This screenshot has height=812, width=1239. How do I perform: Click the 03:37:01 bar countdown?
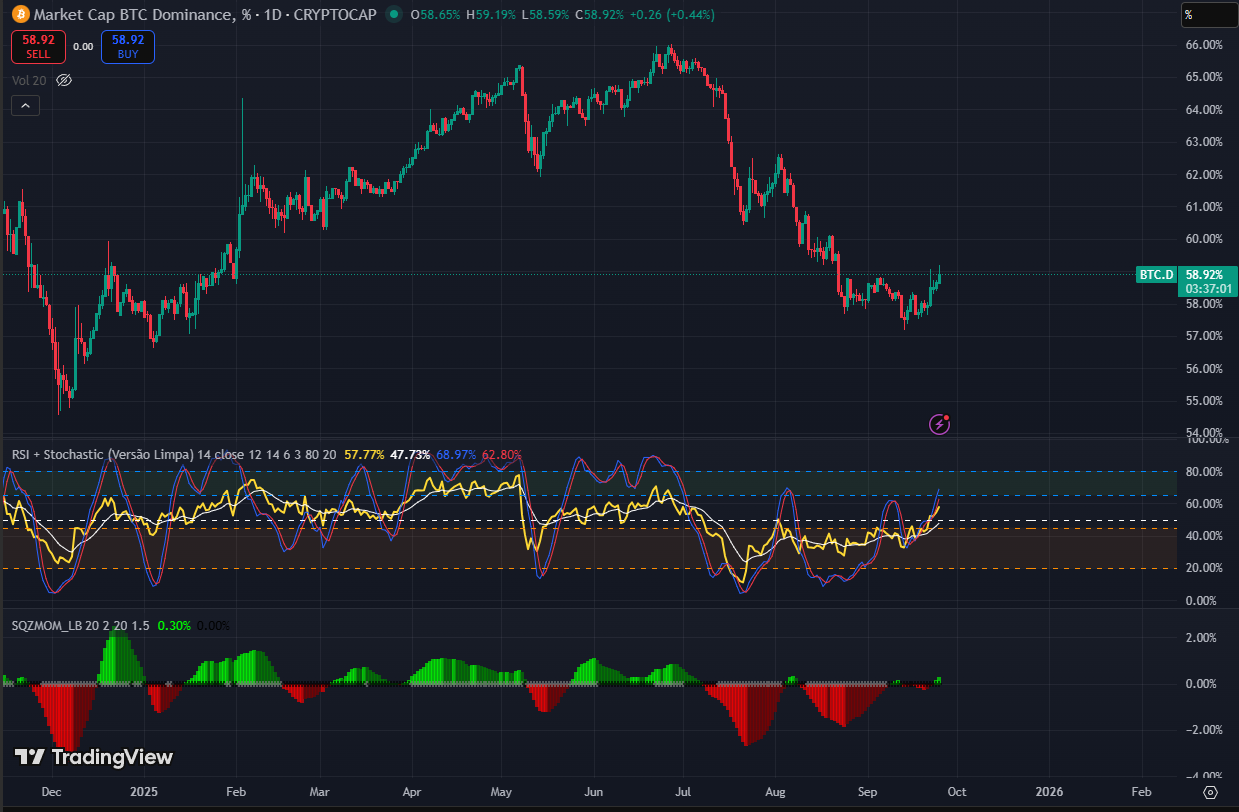click(x=1207, y=289)
